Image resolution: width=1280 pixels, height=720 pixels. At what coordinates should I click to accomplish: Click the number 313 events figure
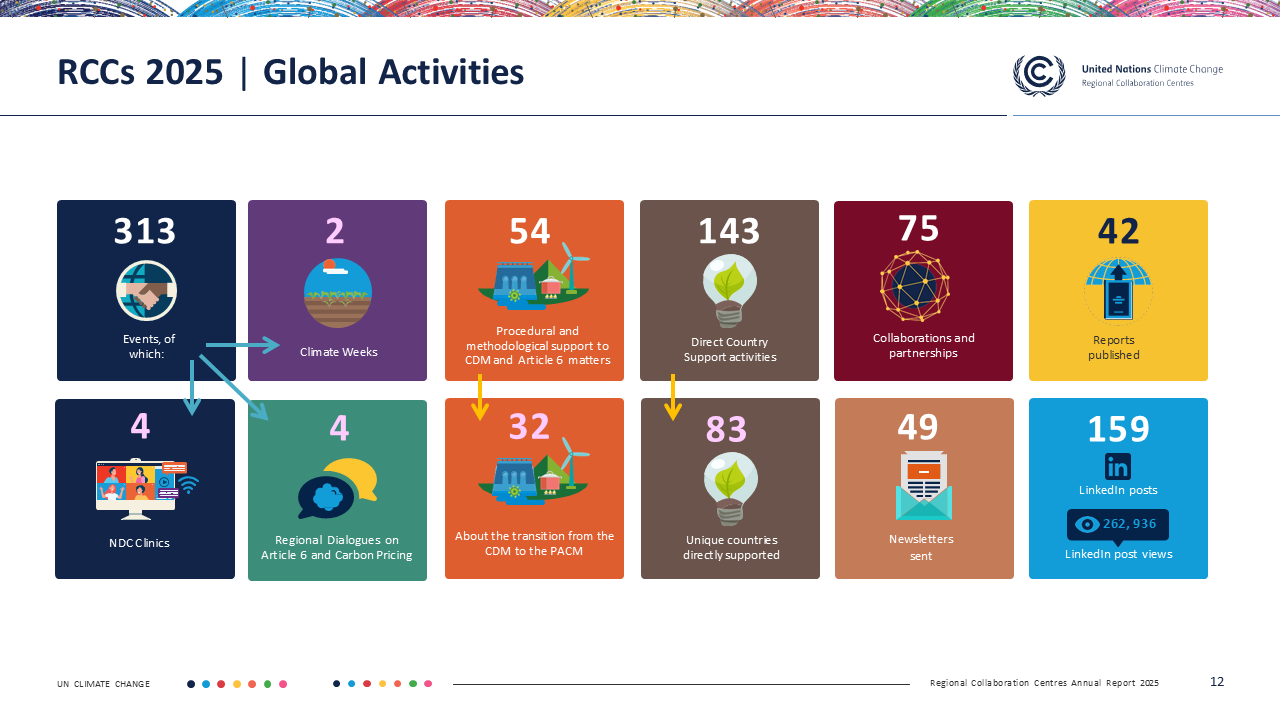145,231
